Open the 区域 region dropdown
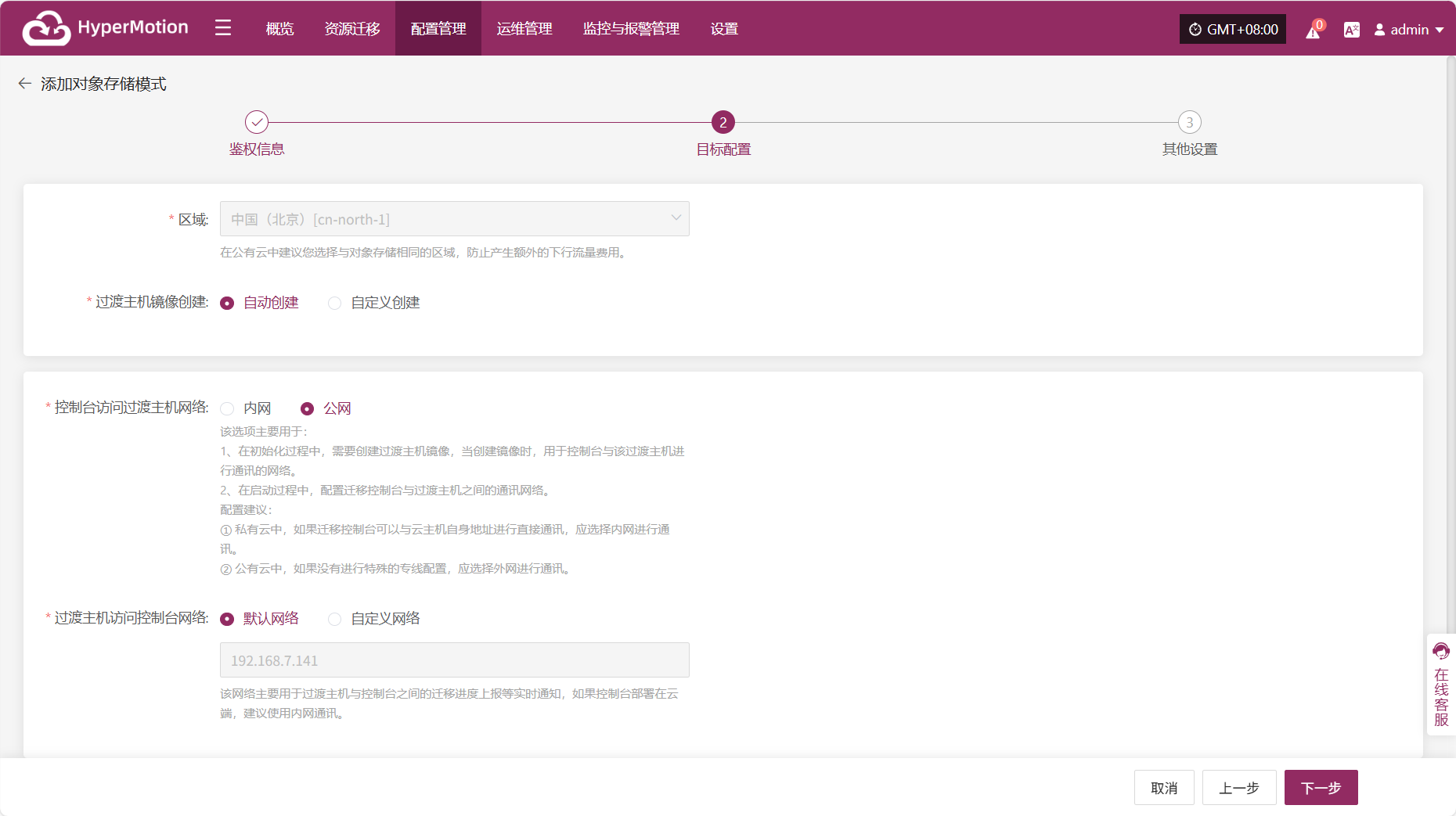Viewport: 1456px width, 816px height. coord(455,219)
